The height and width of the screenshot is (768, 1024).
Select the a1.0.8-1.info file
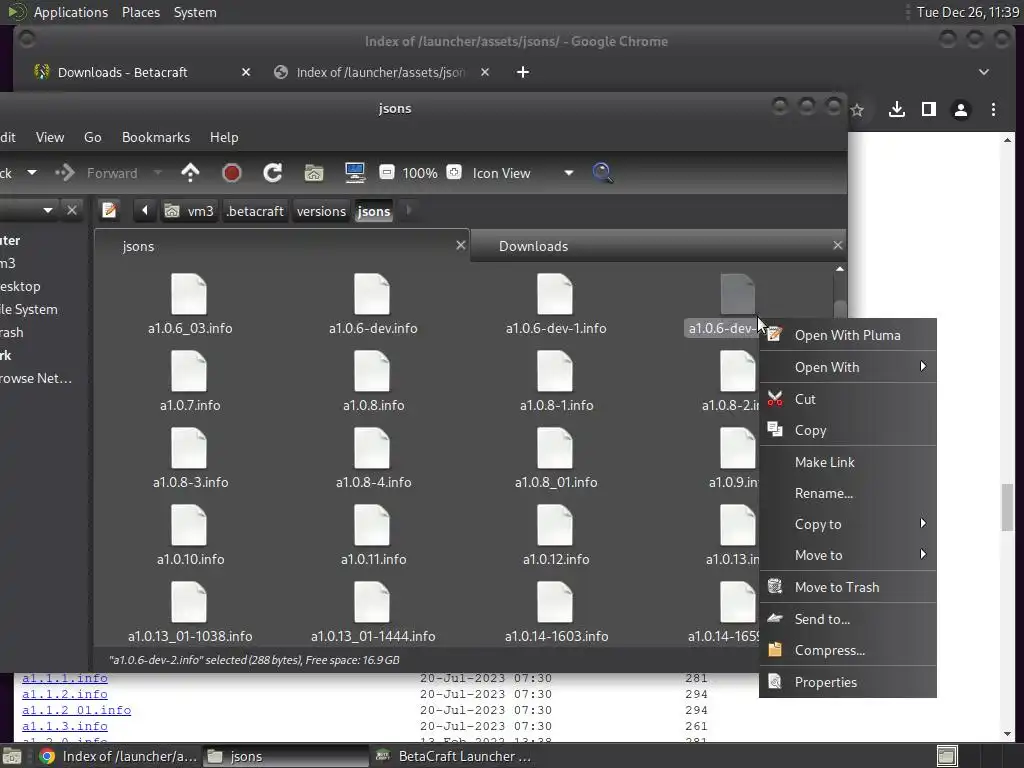tap(556, 381)
